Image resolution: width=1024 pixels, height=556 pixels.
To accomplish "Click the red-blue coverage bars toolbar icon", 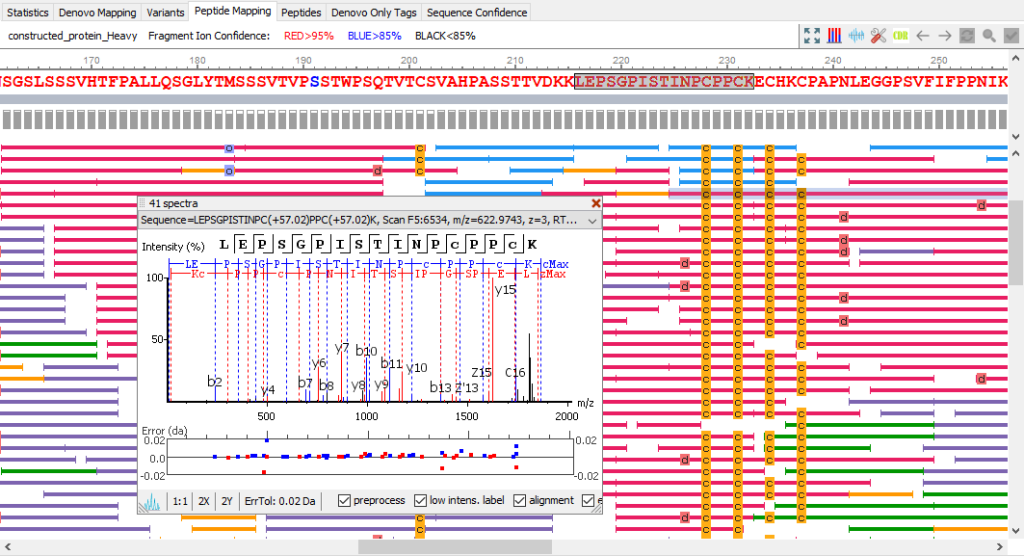I will pos(834,36).
